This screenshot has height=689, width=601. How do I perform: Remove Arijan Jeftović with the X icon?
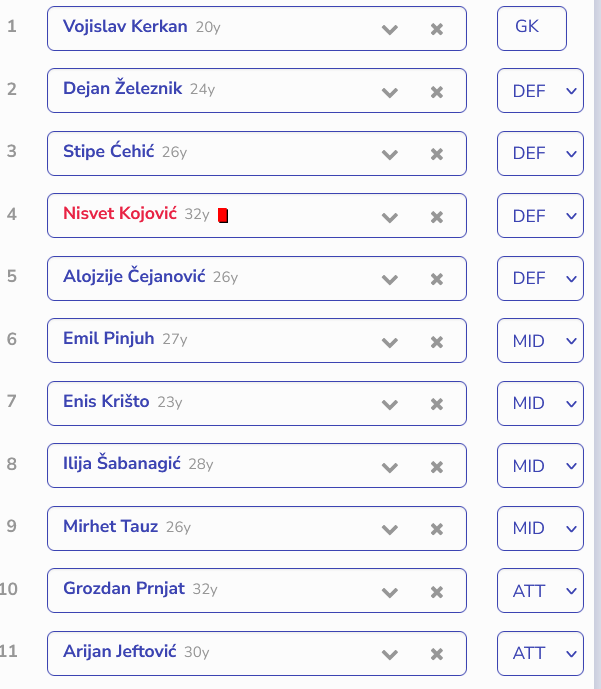click(437, 654)
